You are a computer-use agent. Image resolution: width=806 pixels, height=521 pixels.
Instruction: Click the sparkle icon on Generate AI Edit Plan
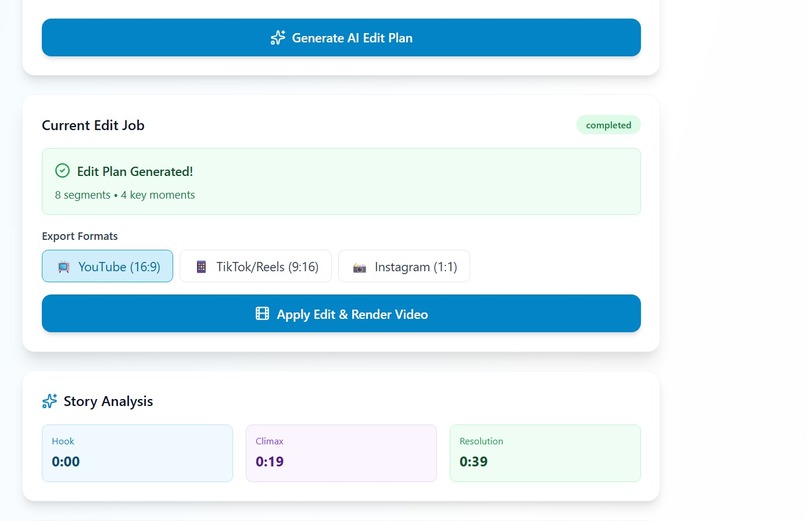click(278, 38)
